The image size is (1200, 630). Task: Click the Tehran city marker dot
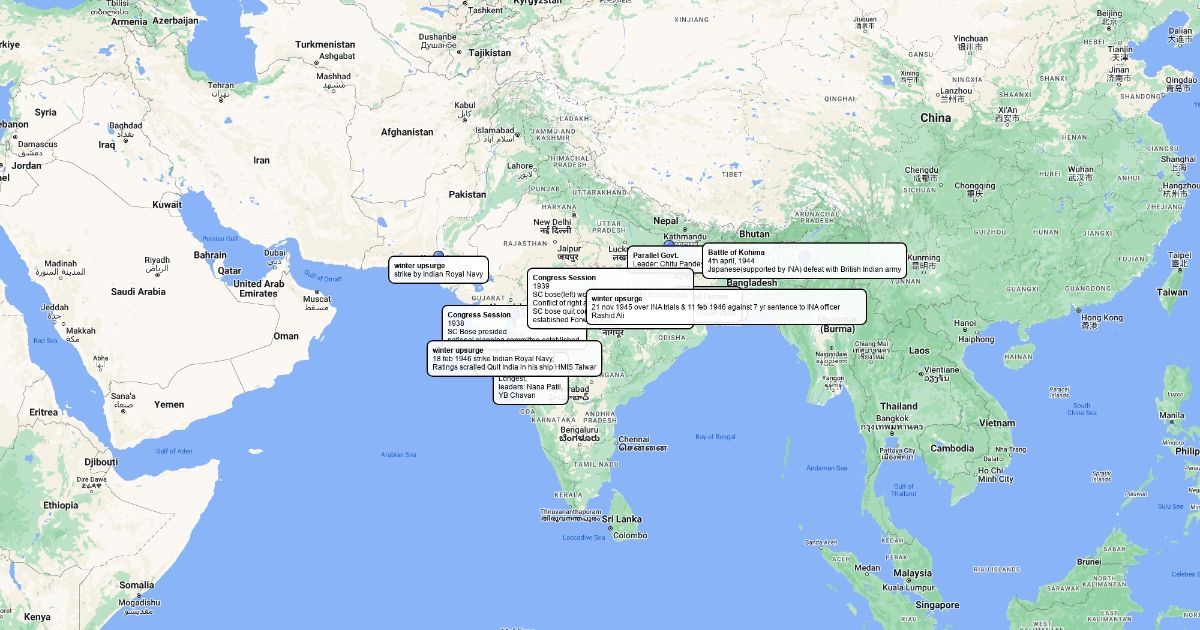click(x=220, y=96)
